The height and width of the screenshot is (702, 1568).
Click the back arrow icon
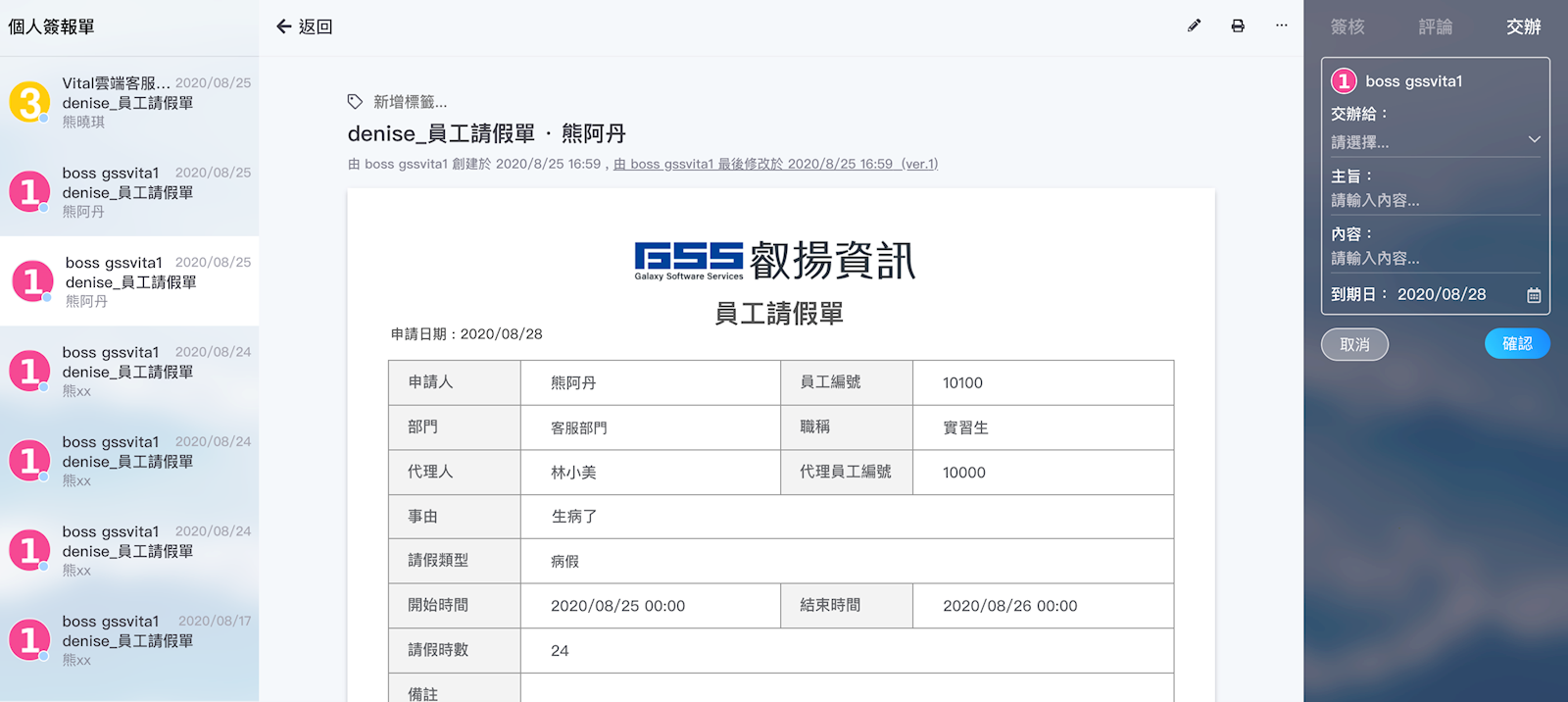tap(284, 26)
